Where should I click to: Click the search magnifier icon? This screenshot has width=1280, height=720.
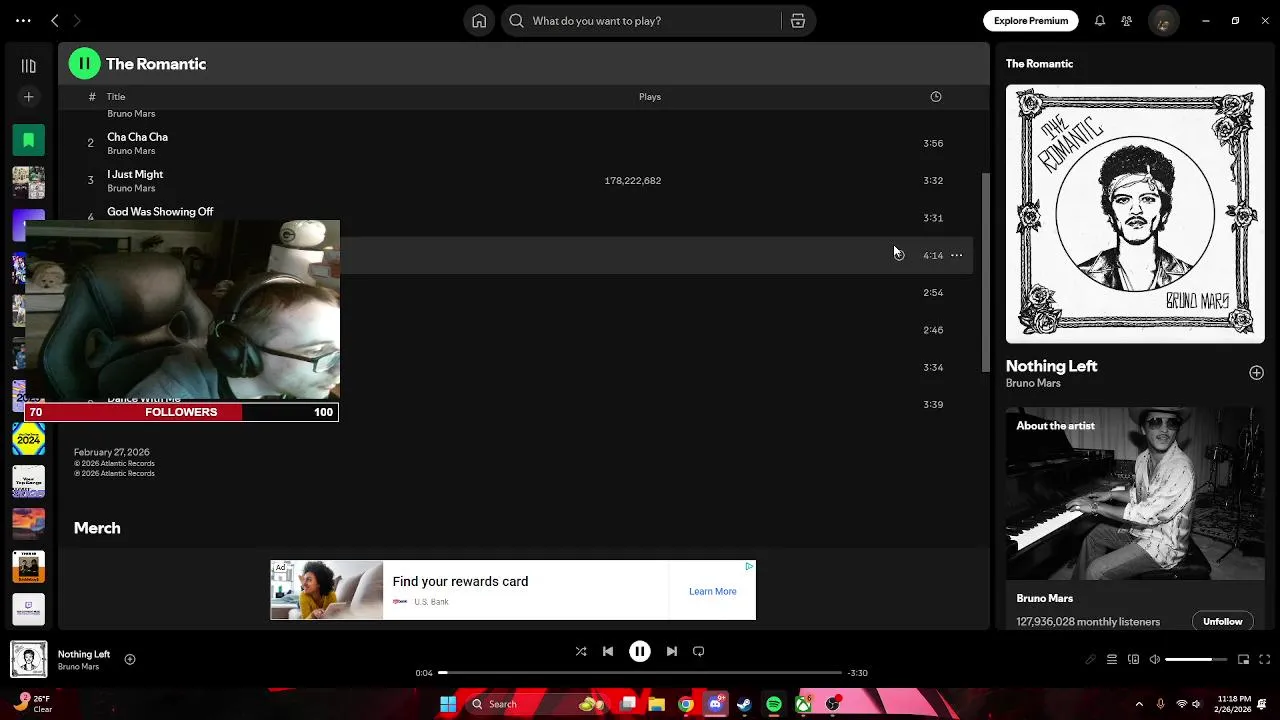click(x=516, y=20)
